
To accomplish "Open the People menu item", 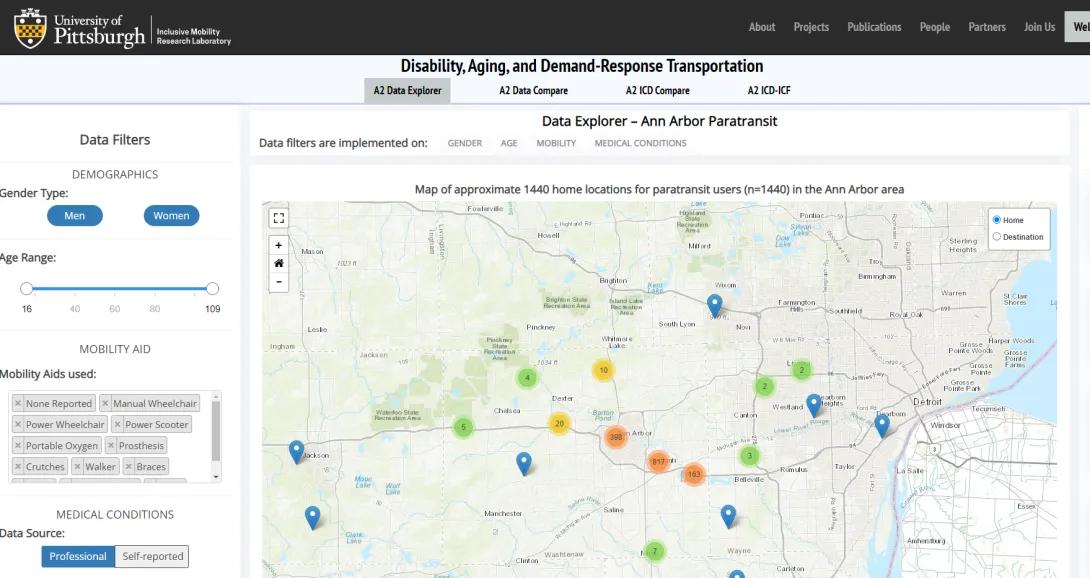I will (x=935, y=27).
